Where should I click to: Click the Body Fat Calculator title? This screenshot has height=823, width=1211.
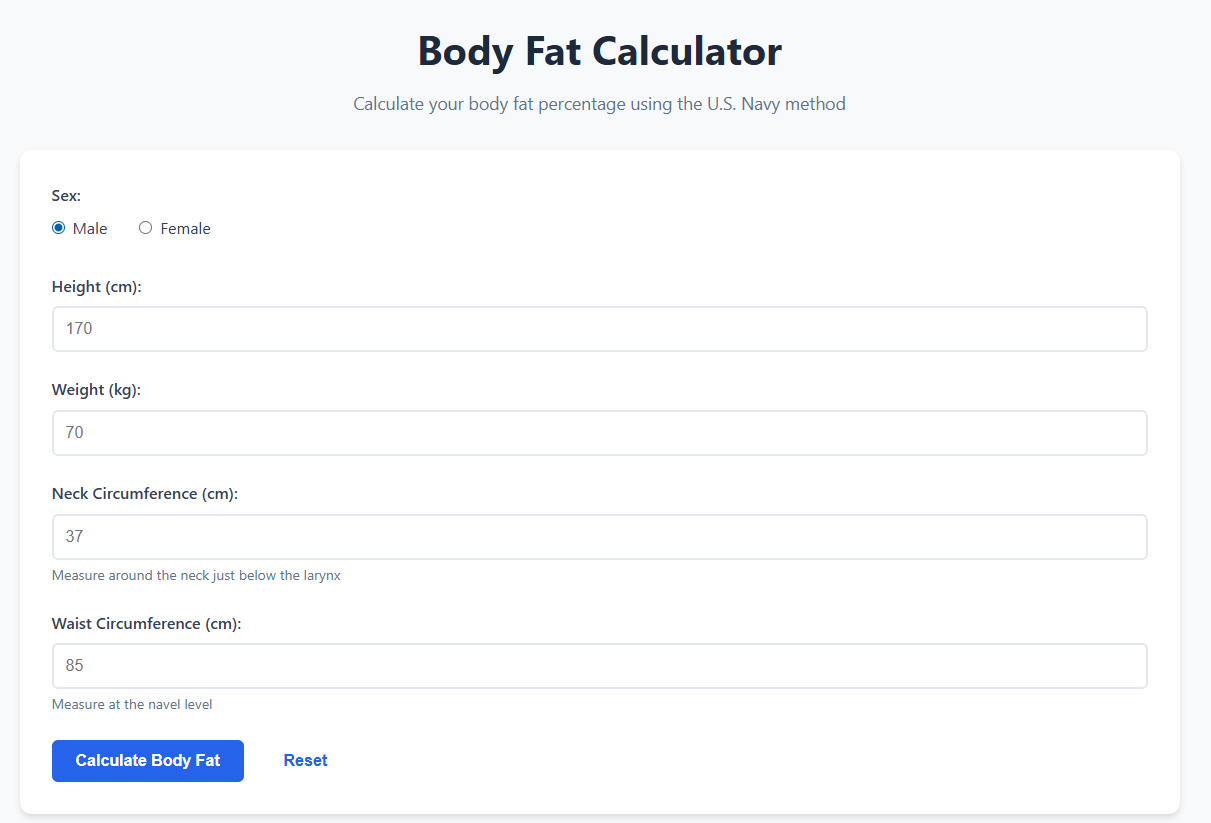click(x=599, y=51)
